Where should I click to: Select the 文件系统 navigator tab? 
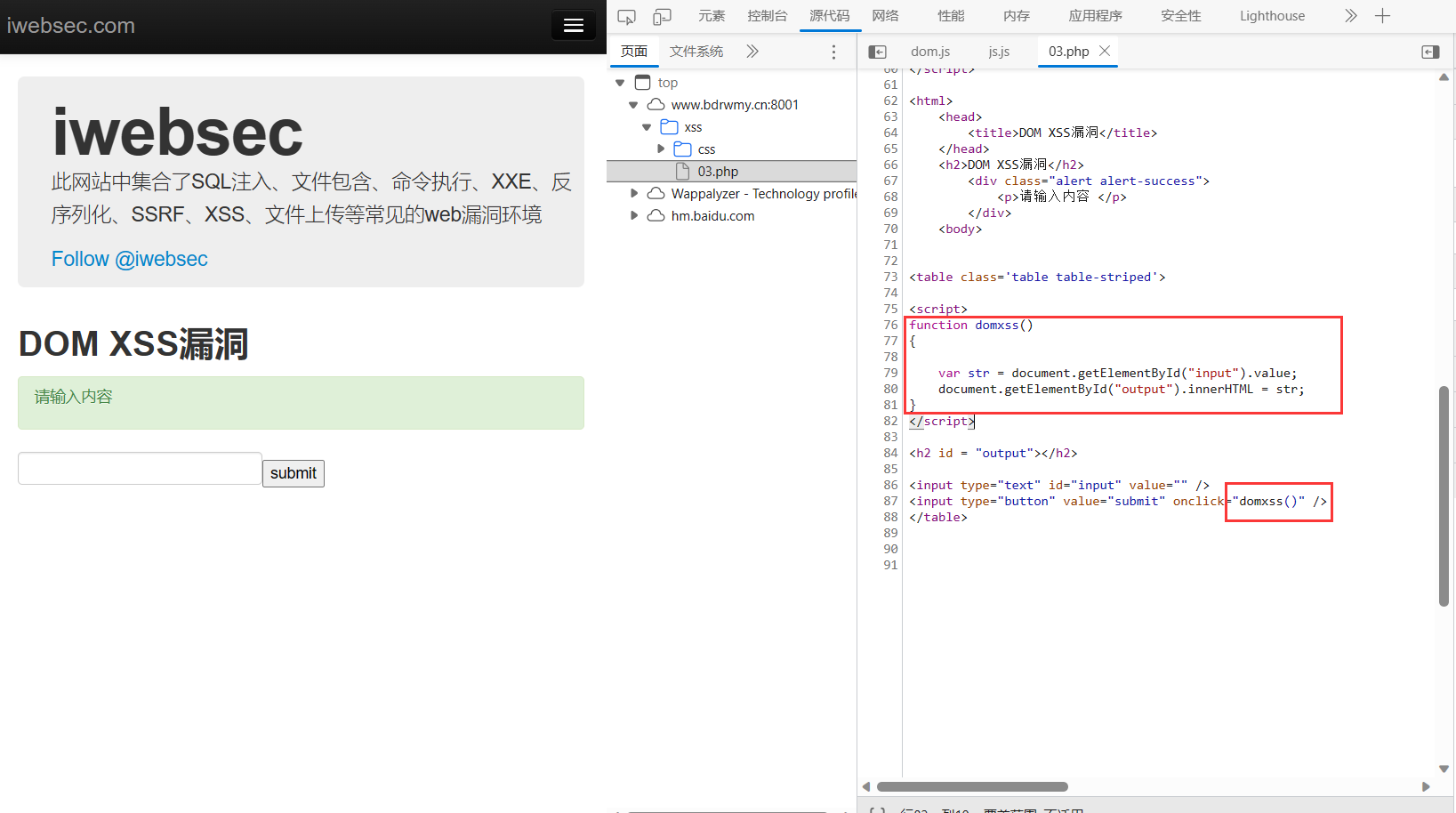(x=696, y=52)
